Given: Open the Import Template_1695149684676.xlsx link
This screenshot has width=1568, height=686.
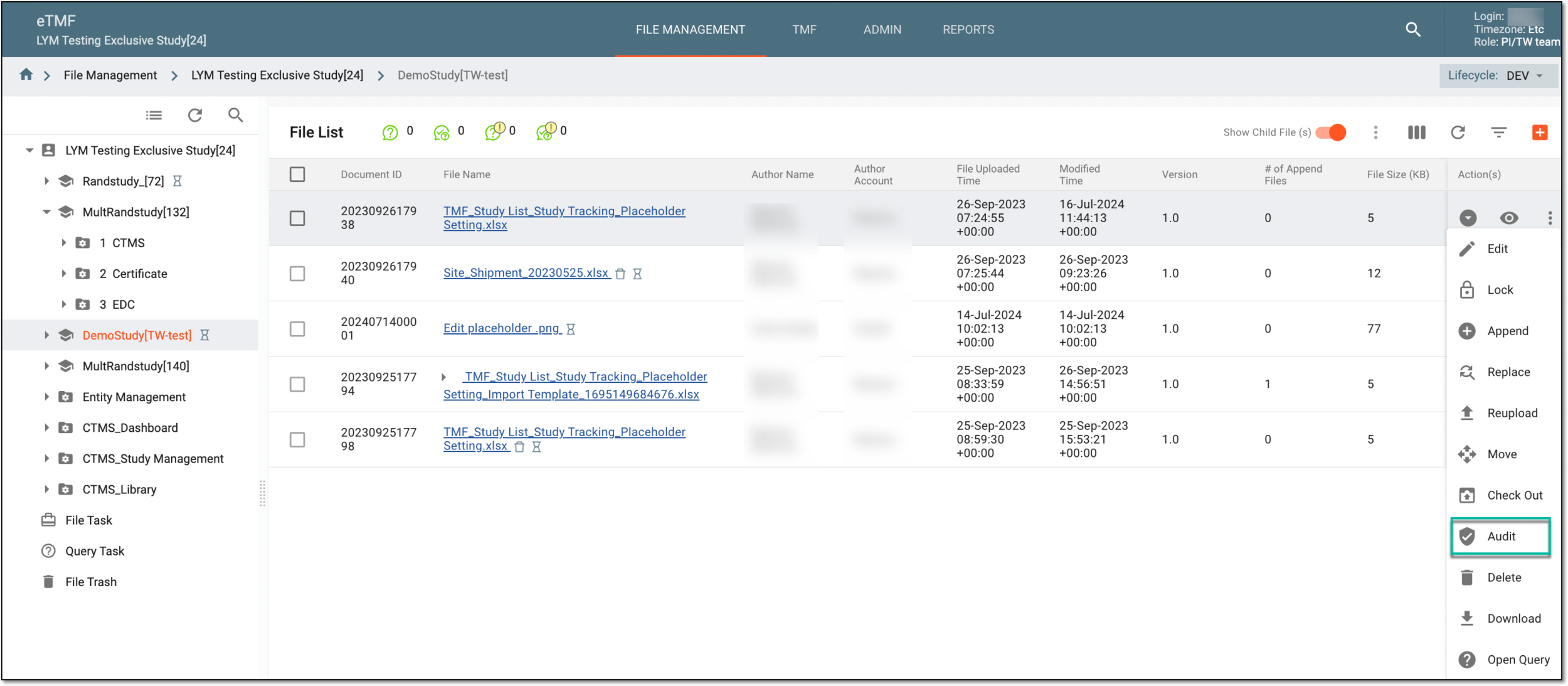Looking at the screenshot, I should click(575, 385).
